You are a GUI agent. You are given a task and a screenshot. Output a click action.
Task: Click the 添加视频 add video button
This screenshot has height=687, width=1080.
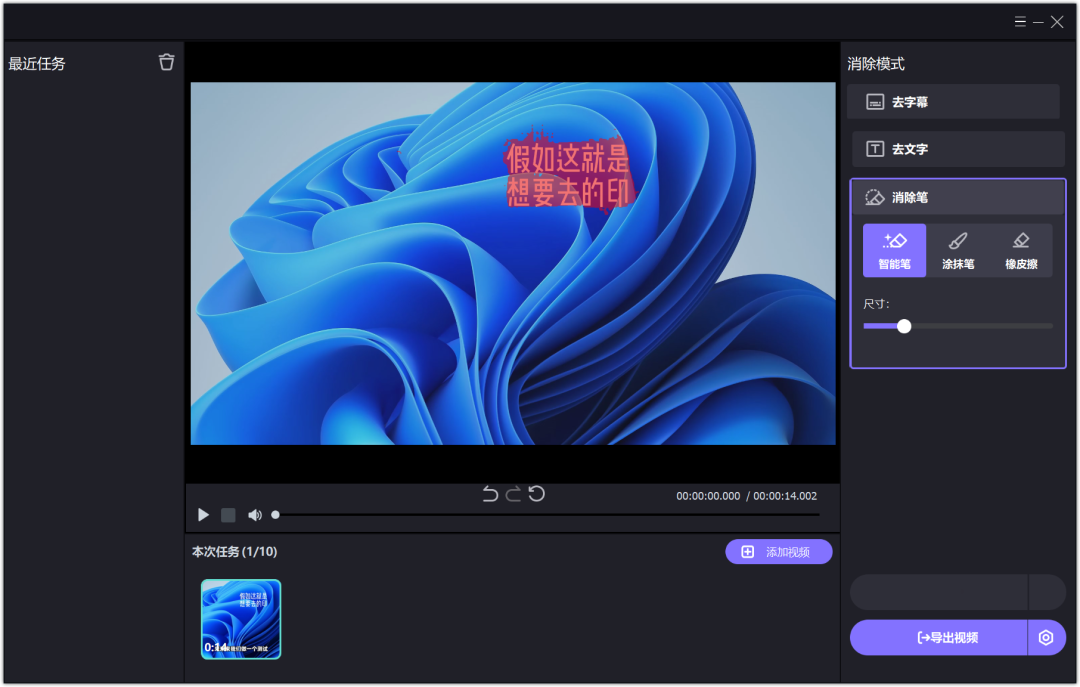[778, 552]
